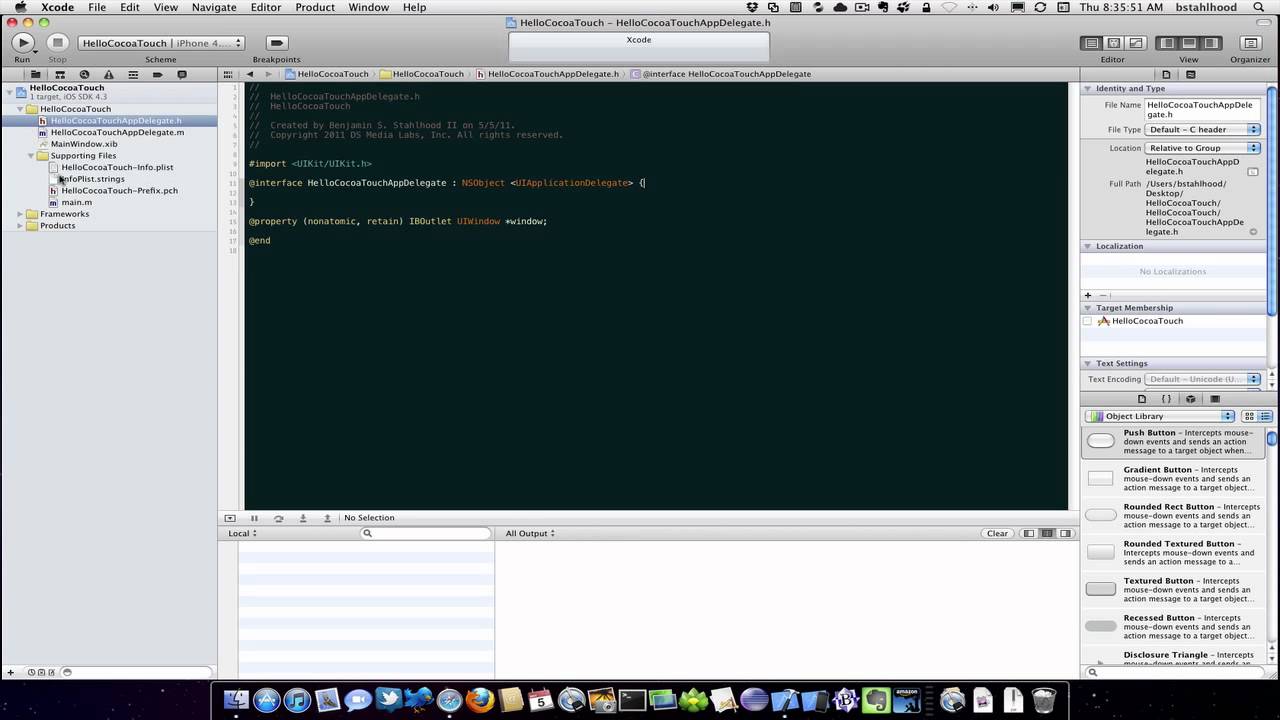
Task: Click the variables search field
Action: (425, 533)
